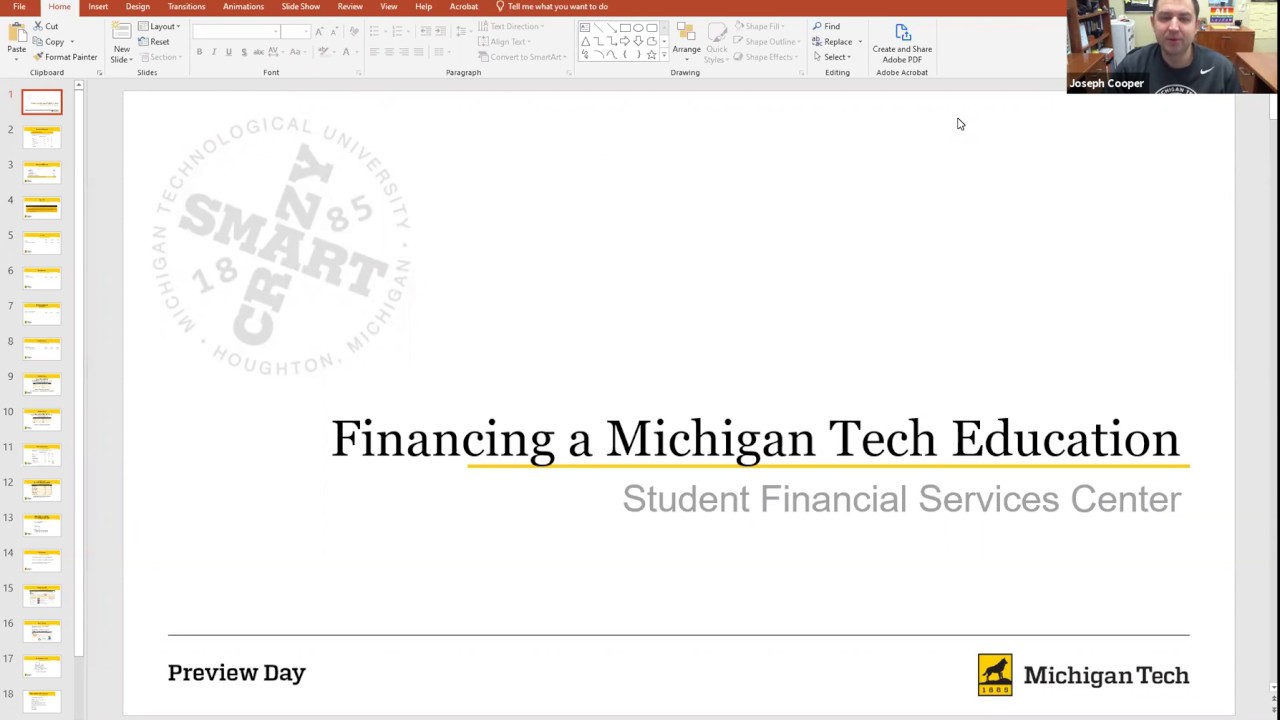This screenshot has height=720, width=1280.
Task: Click the Reset slide button
Action: (x=154, y=42)
